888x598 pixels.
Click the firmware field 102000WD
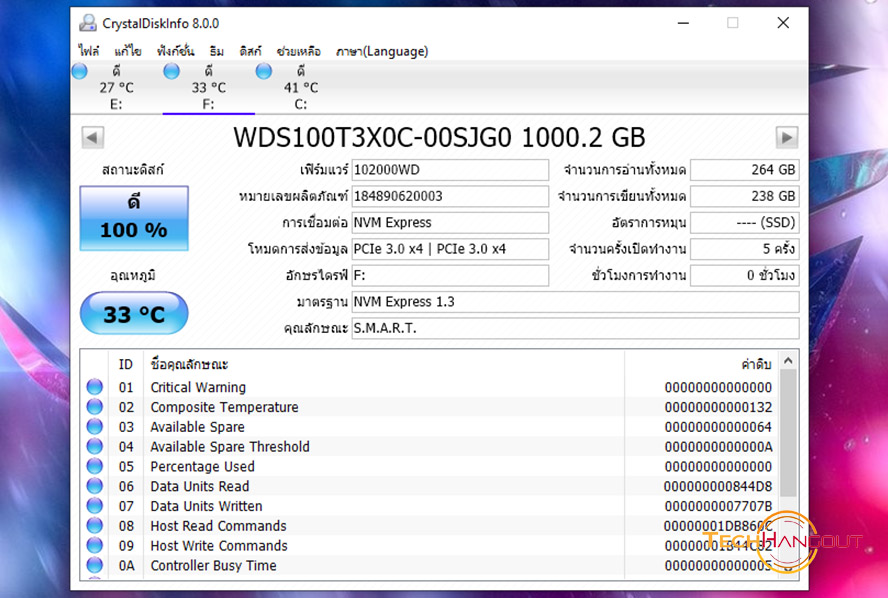pyautogui.click(x=450, y=170)
